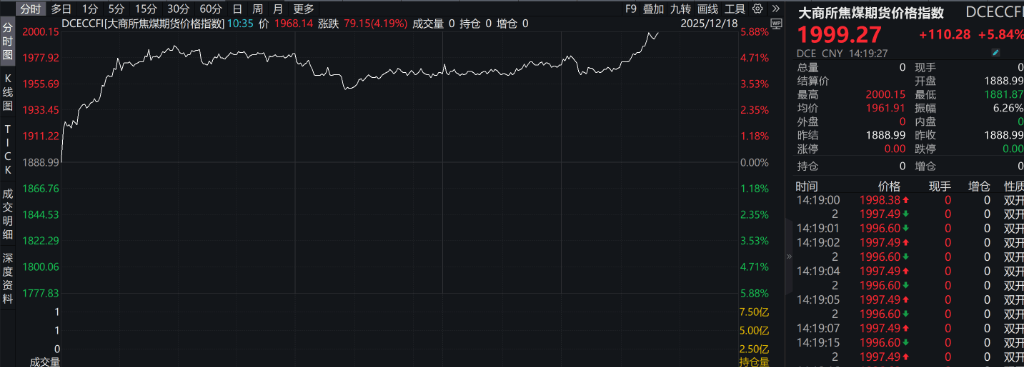Open the settings gear in chart toolbar
The height and width of the screenshot is (367, 1024).
click(x=758, y=8)
